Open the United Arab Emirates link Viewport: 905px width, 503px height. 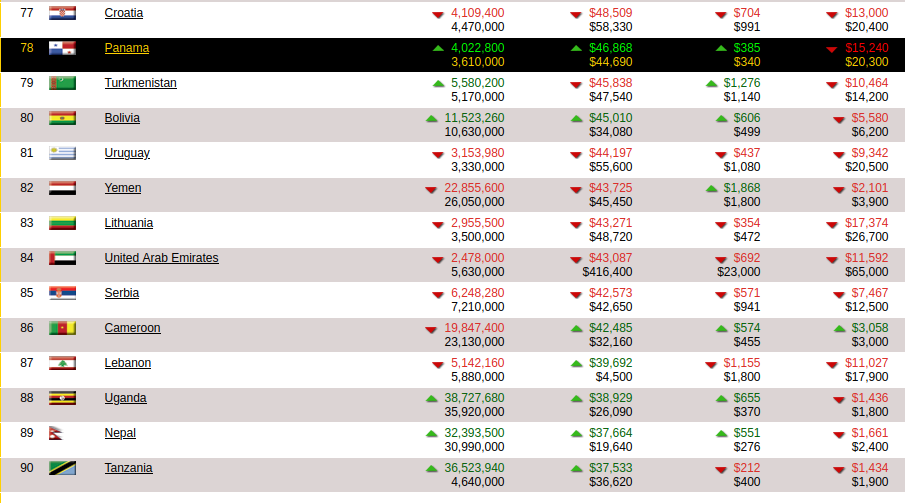click(x=161, y=258)
